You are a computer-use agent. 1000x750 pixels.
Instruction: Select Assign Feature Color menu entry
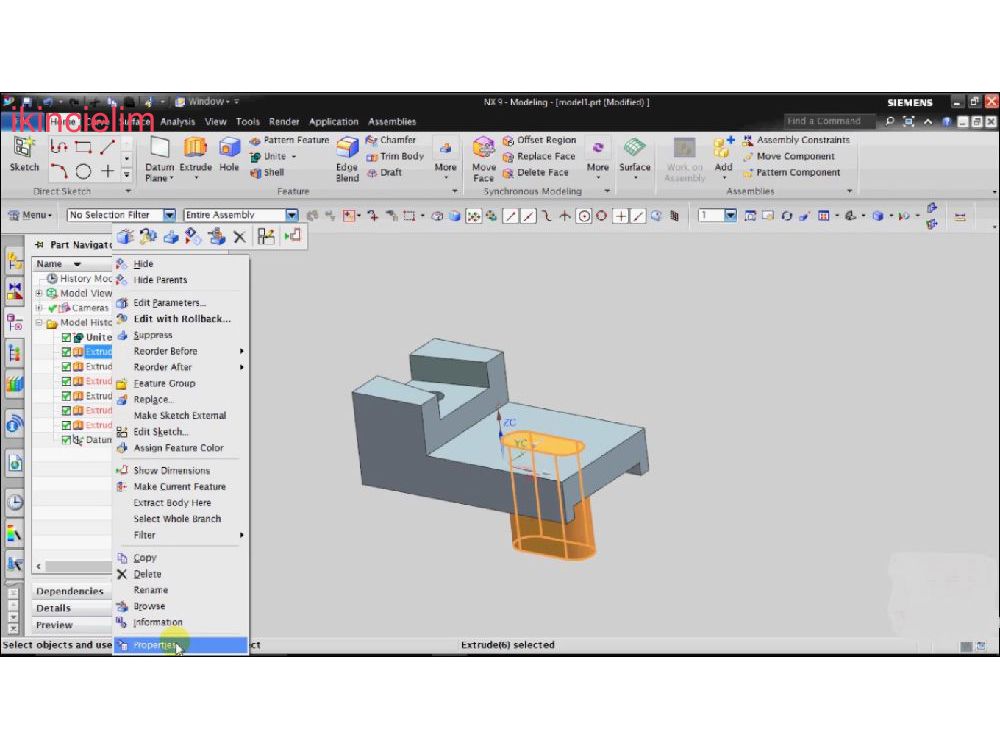[180, 448]
